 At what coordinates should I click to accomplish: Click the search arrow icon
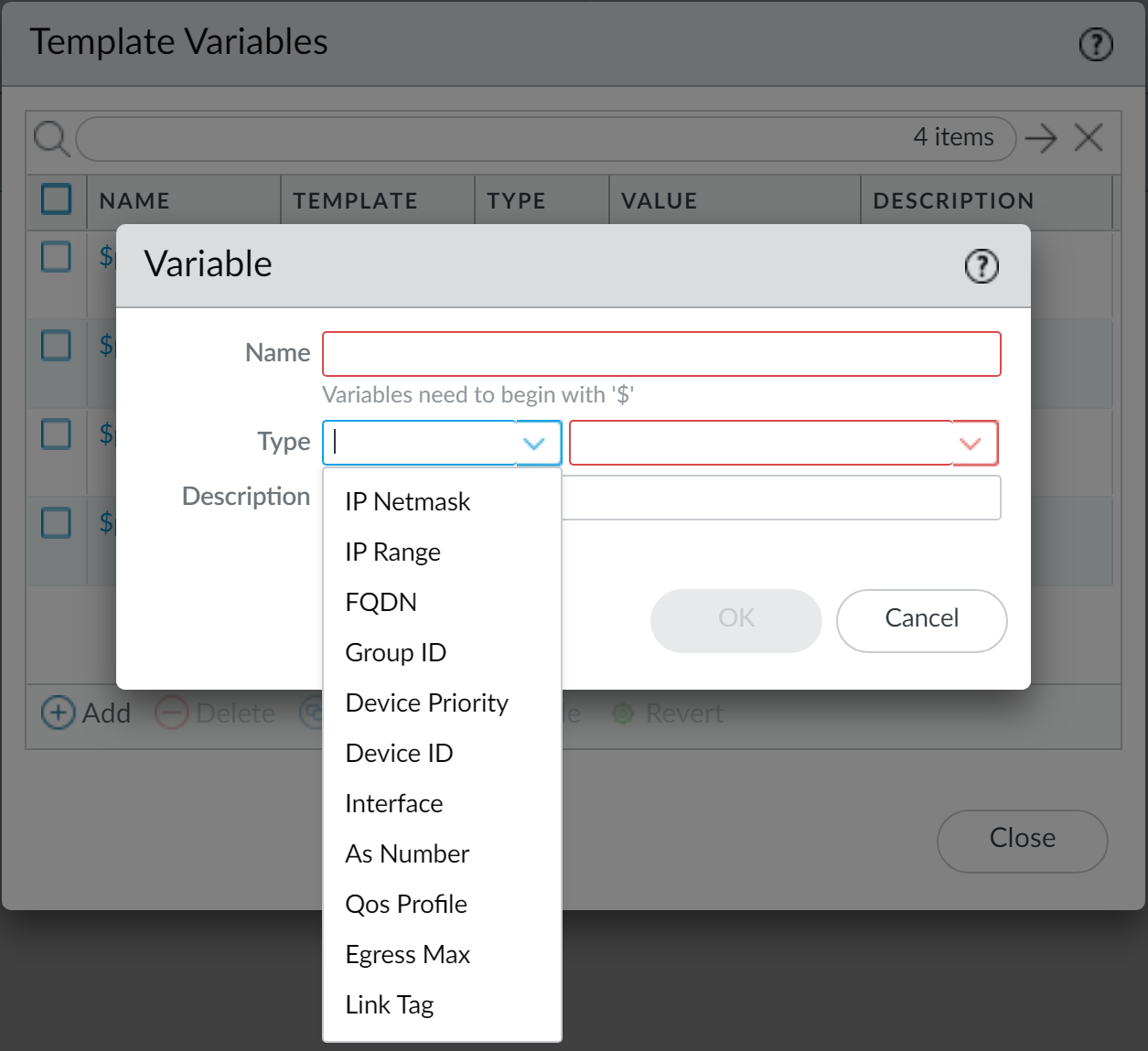1040,139
